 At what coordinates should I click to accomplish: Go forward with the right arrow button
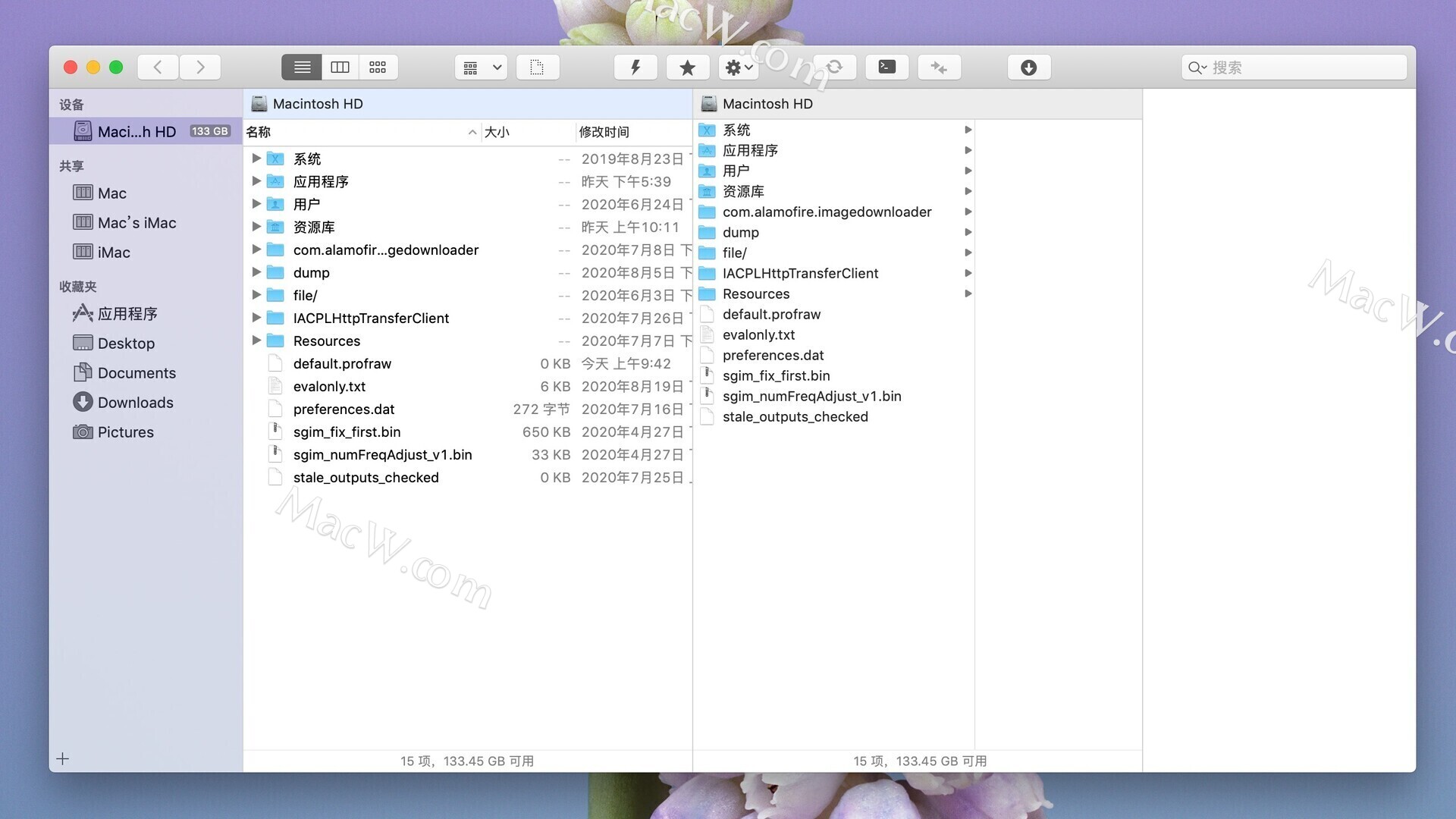[200, 67]
